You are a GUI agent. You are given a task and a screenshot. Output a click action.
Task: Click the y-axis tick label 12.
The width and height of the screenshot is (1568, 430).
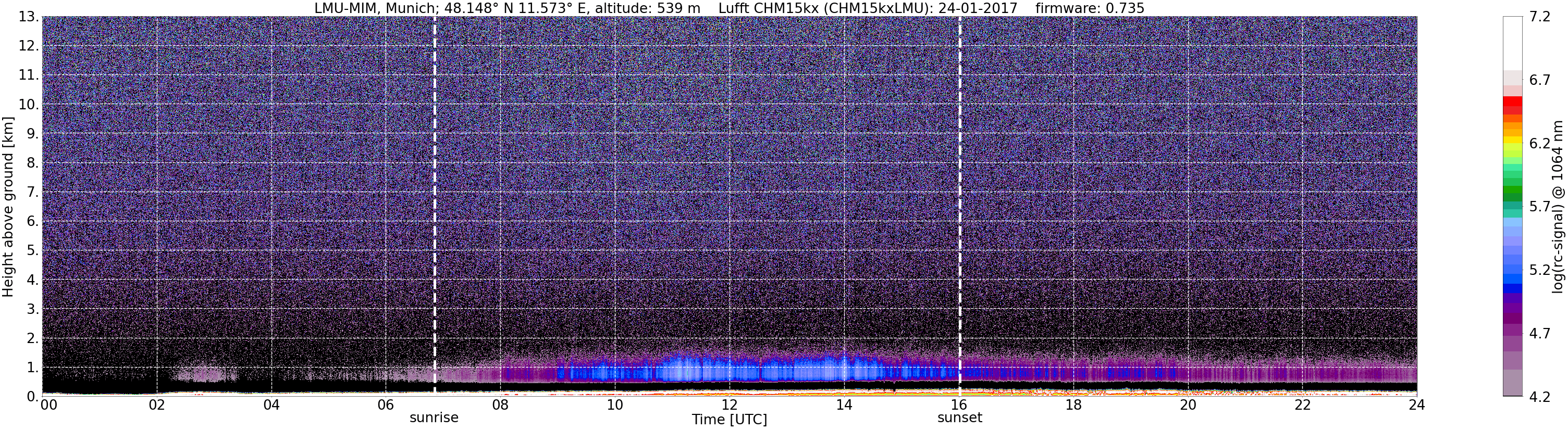29,46
